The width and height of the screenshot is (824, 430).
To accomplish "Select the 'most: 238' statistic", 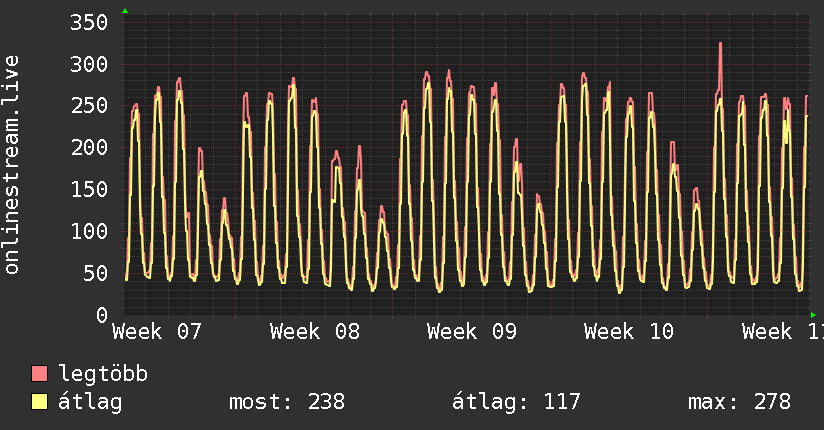I will pos(286,402).
